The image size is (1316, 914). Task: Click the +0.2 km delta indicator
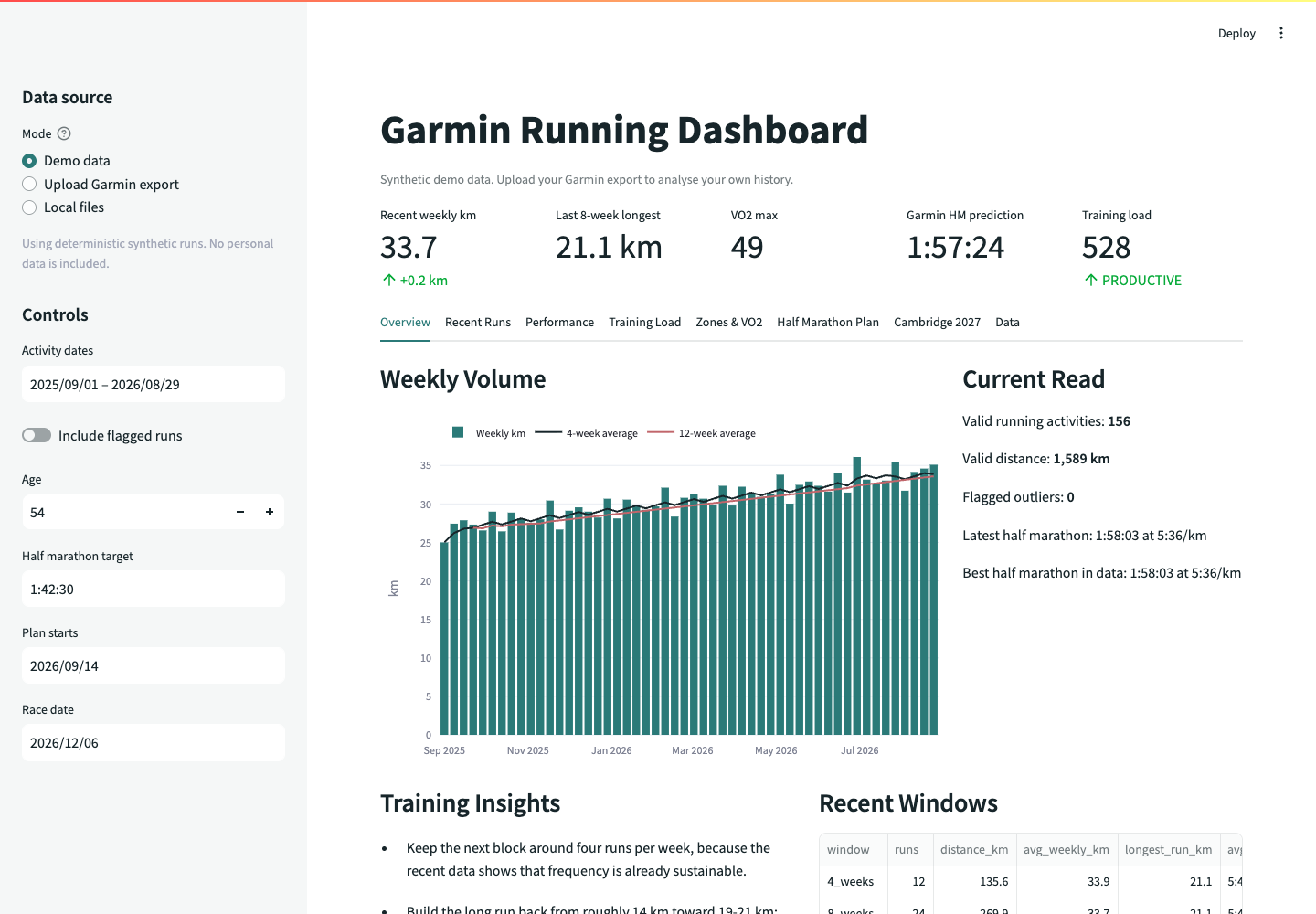(x=415, y=280)
